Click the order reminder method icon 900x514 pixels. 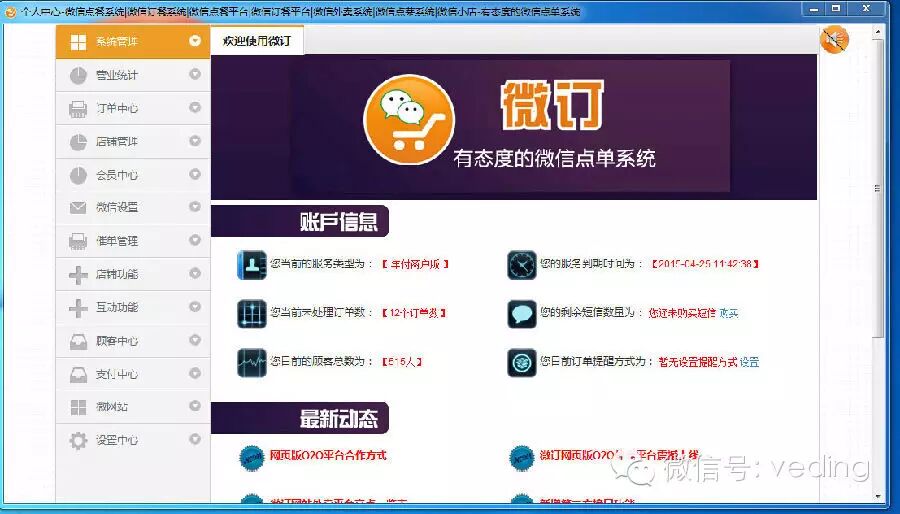coord(522,362)
